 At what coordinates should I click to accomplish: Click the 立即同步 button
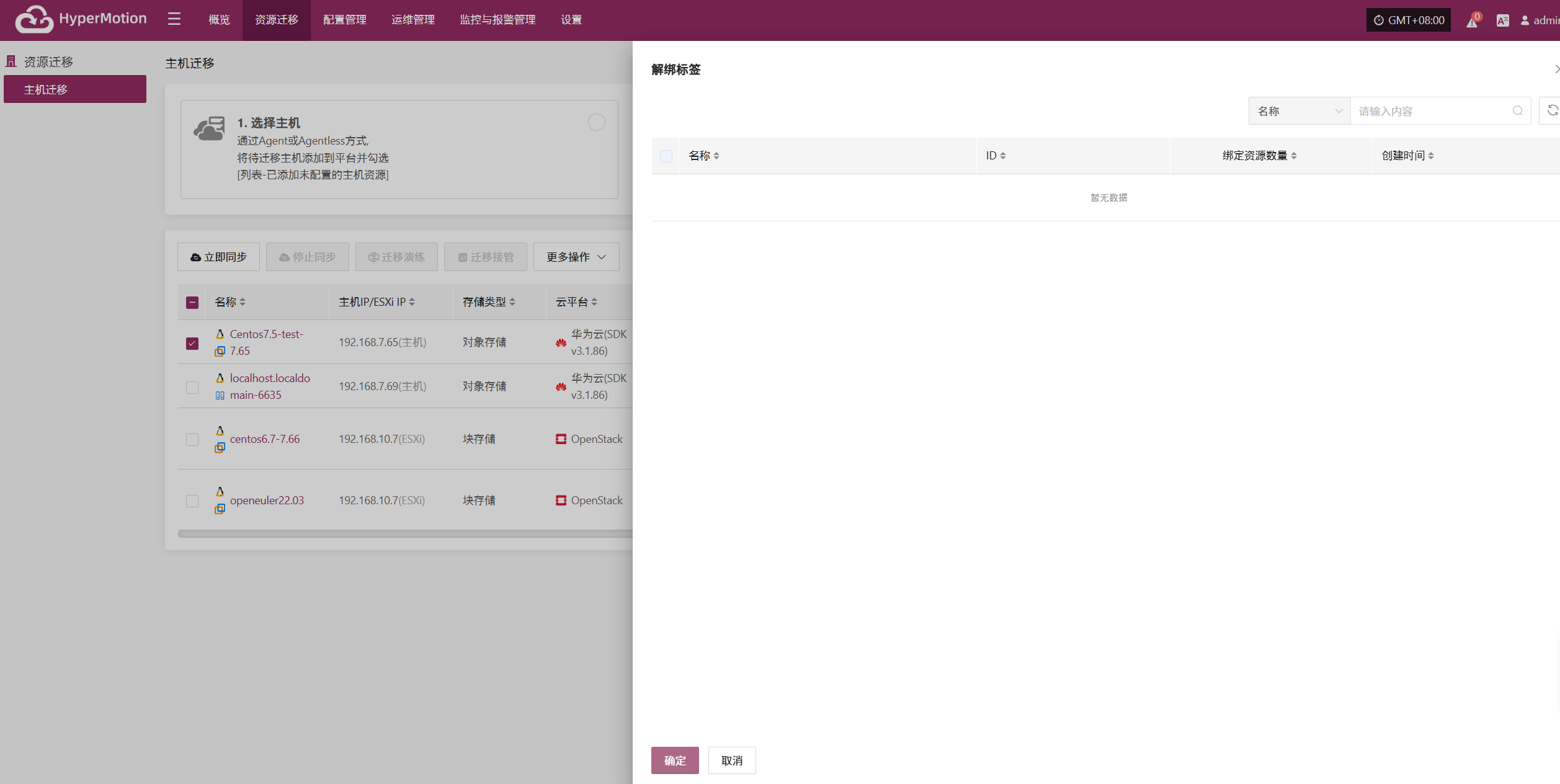[218, 257]
